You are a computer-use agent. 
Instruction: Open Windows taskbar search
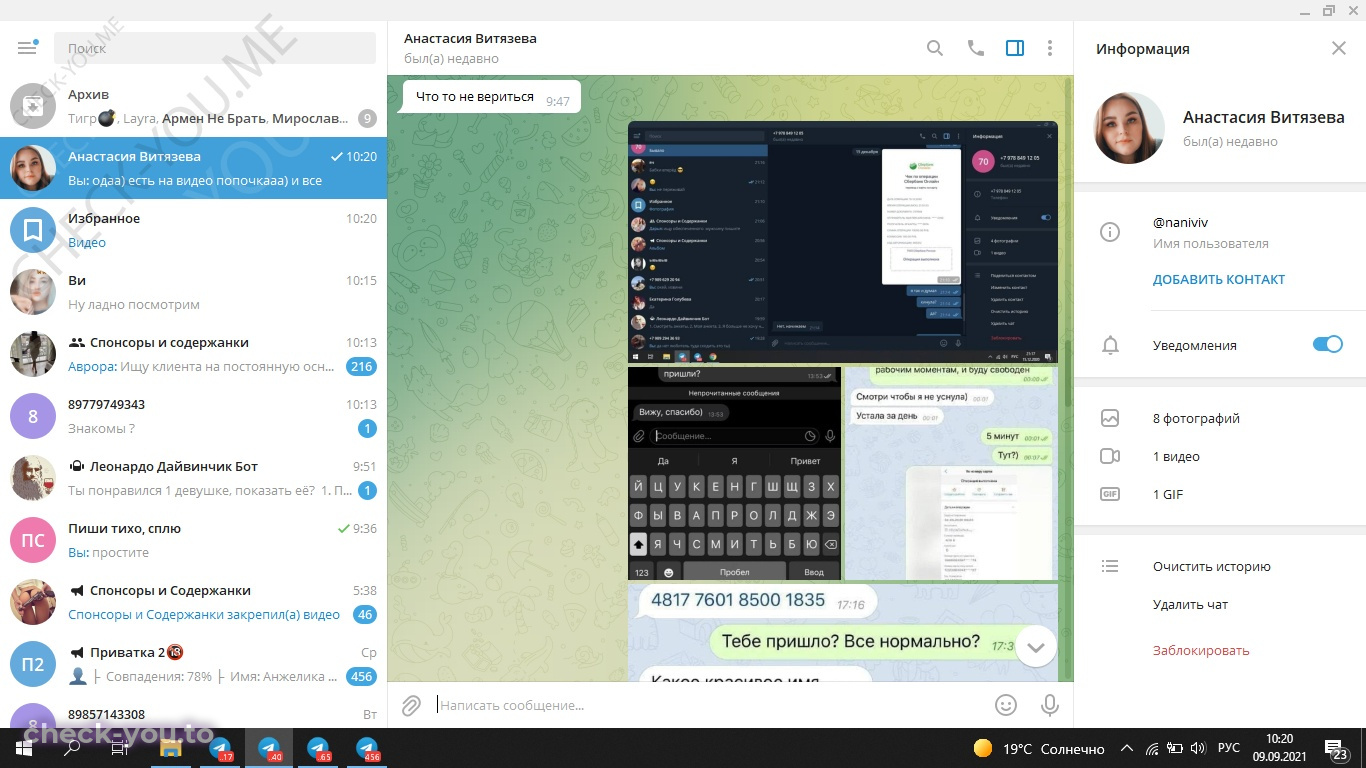[72, 748]
